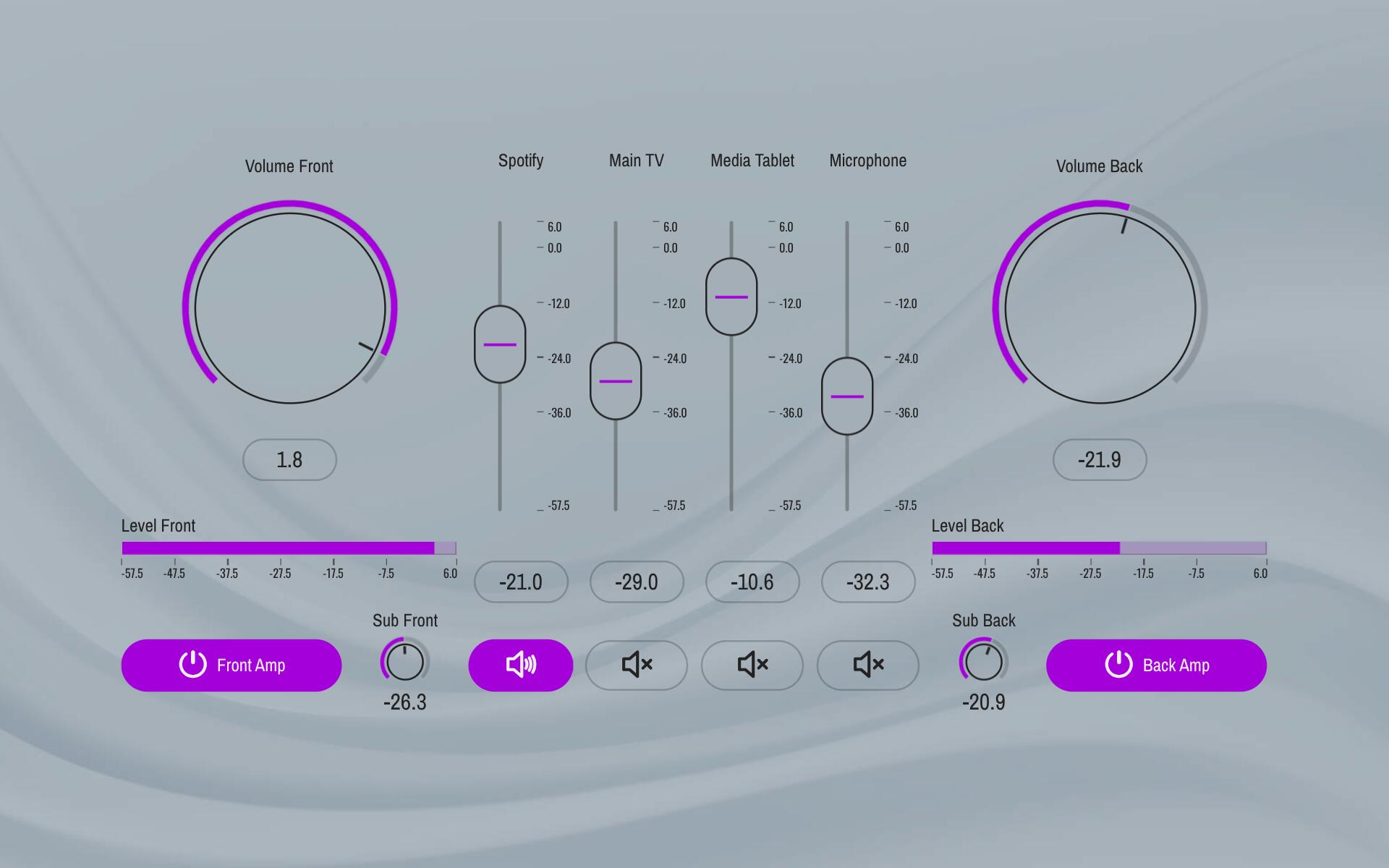
Task: Click the Media Tablet fader handle
Action: tap(731, 297)
